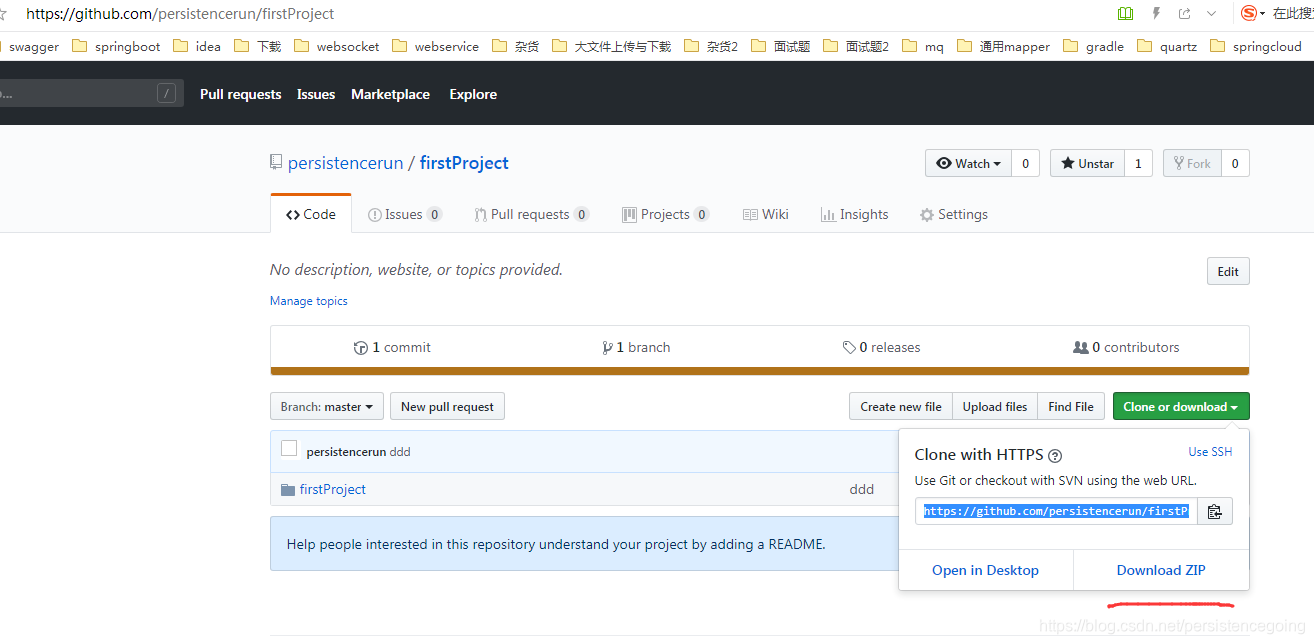Switch to the Code tab
Viewport: 1314px width, 644px height.
[311, 214]
